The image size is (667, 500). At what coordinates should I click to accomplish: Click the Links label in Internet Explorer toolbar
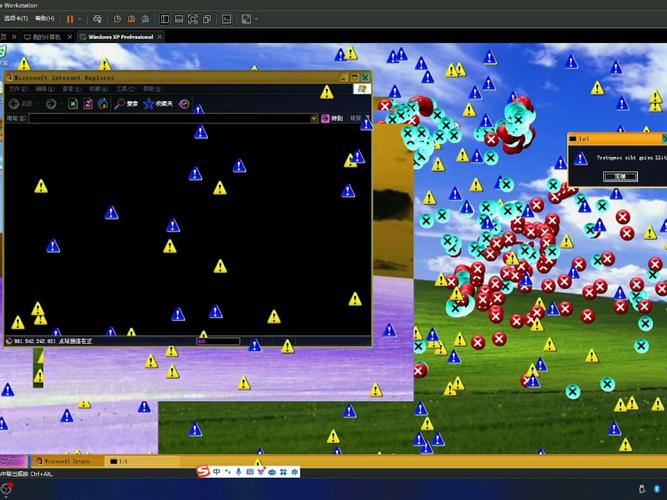(355, 118)
